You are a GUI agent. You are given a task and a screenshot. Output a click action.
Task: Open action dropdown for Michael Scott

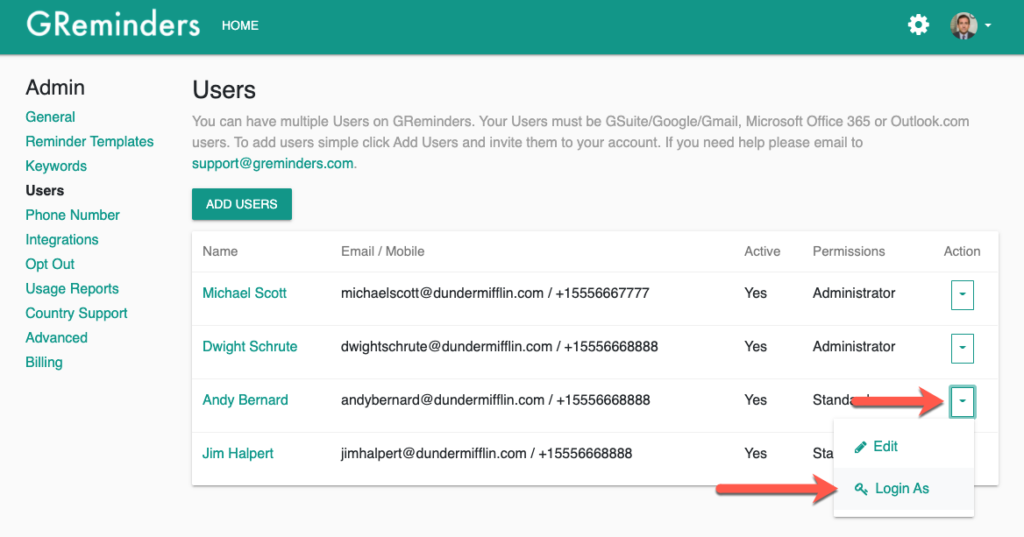[x=962, y=295]
